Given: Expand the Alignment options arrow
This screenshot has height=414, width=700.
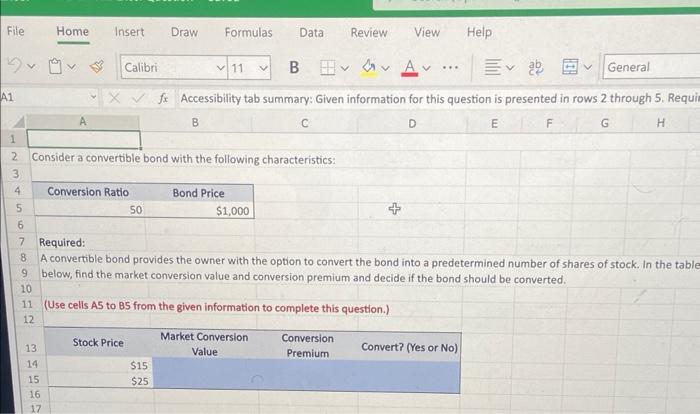Looking at the screenshot, I should (x=510, y=68).
